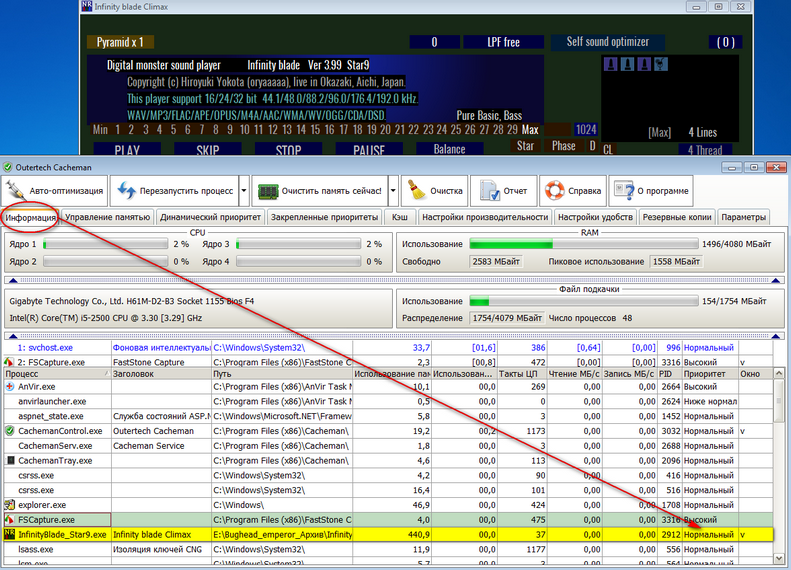Start Очистка with the broom icon
This screenshot has width=791, height=570.
tap(435, 191)
